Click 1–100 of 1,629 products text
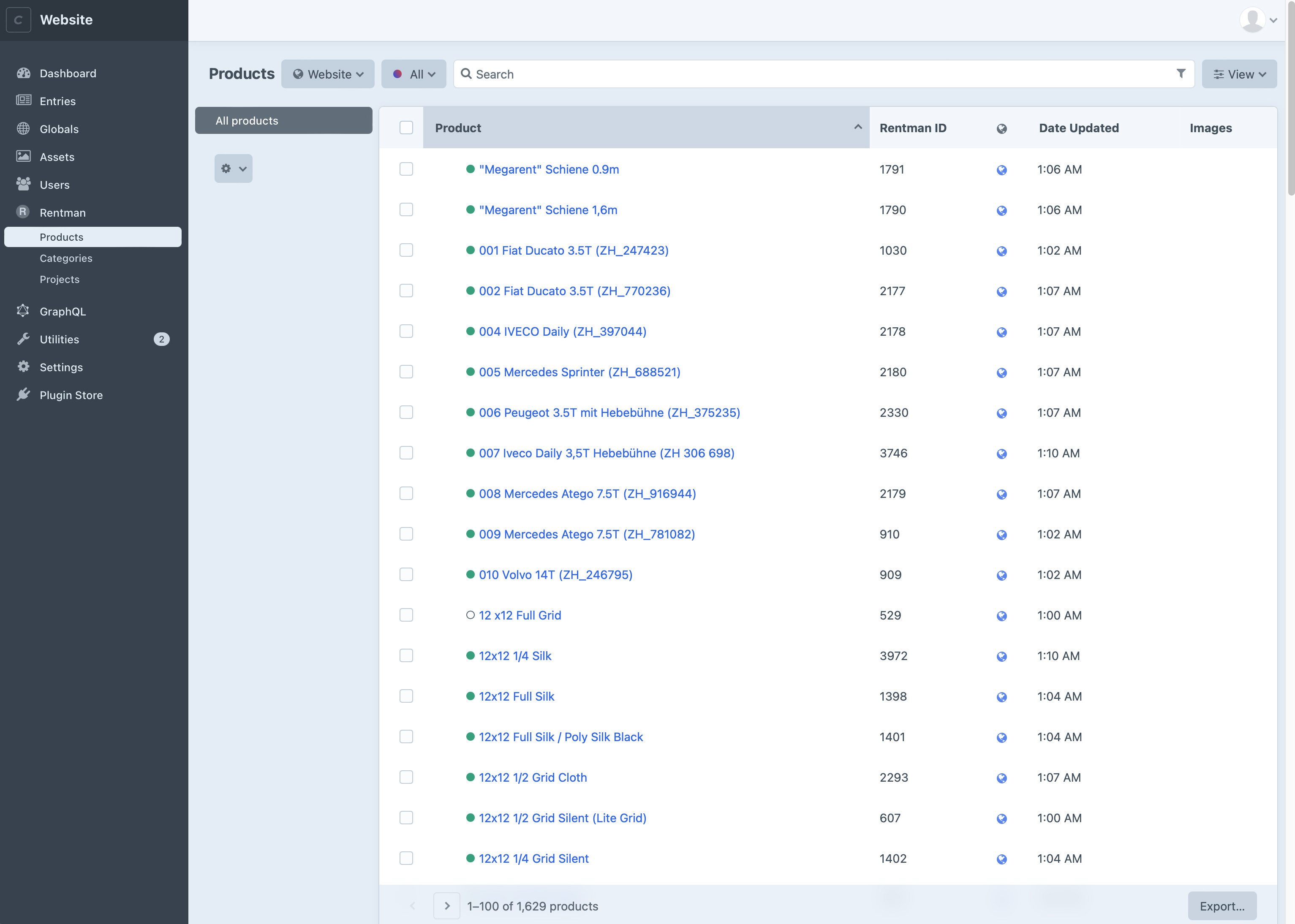Screen dimensions: 1295x924 (x=533, y=906)
